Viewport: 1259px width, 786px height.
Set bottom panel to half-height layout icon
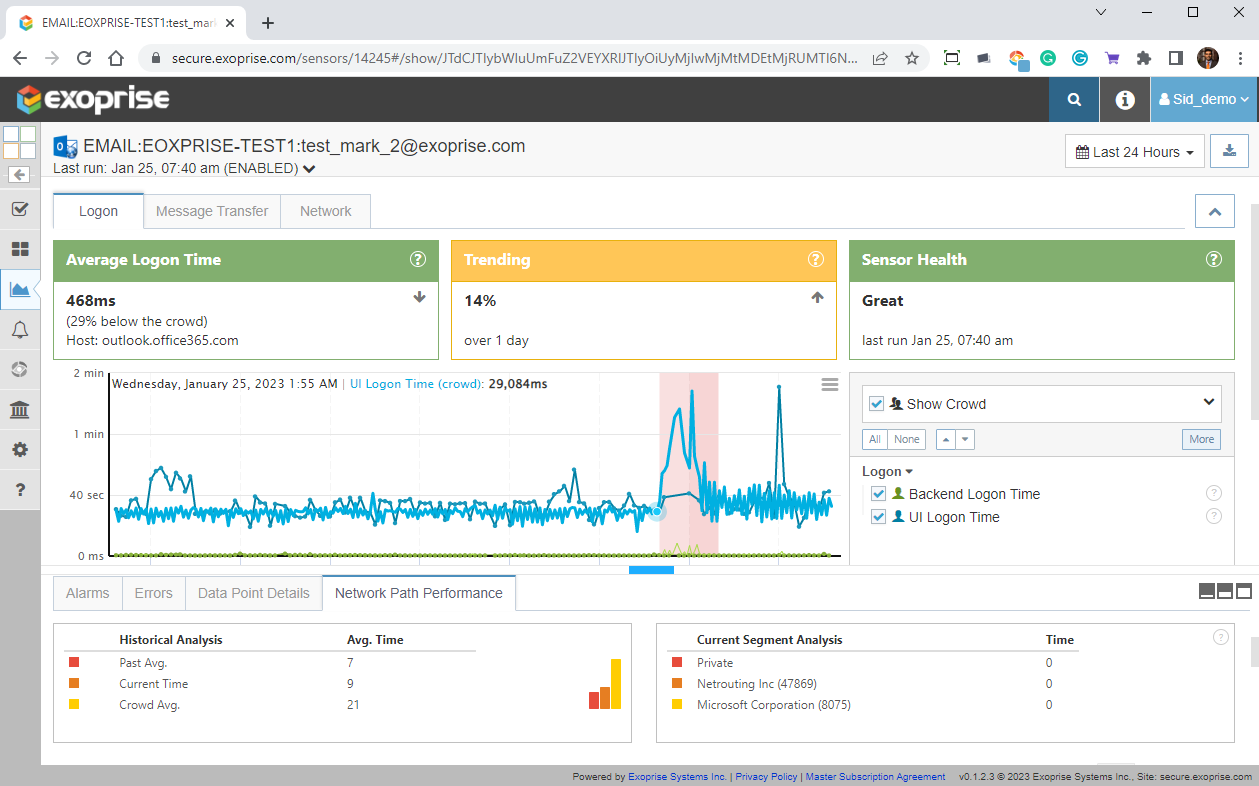(1225, 591)
